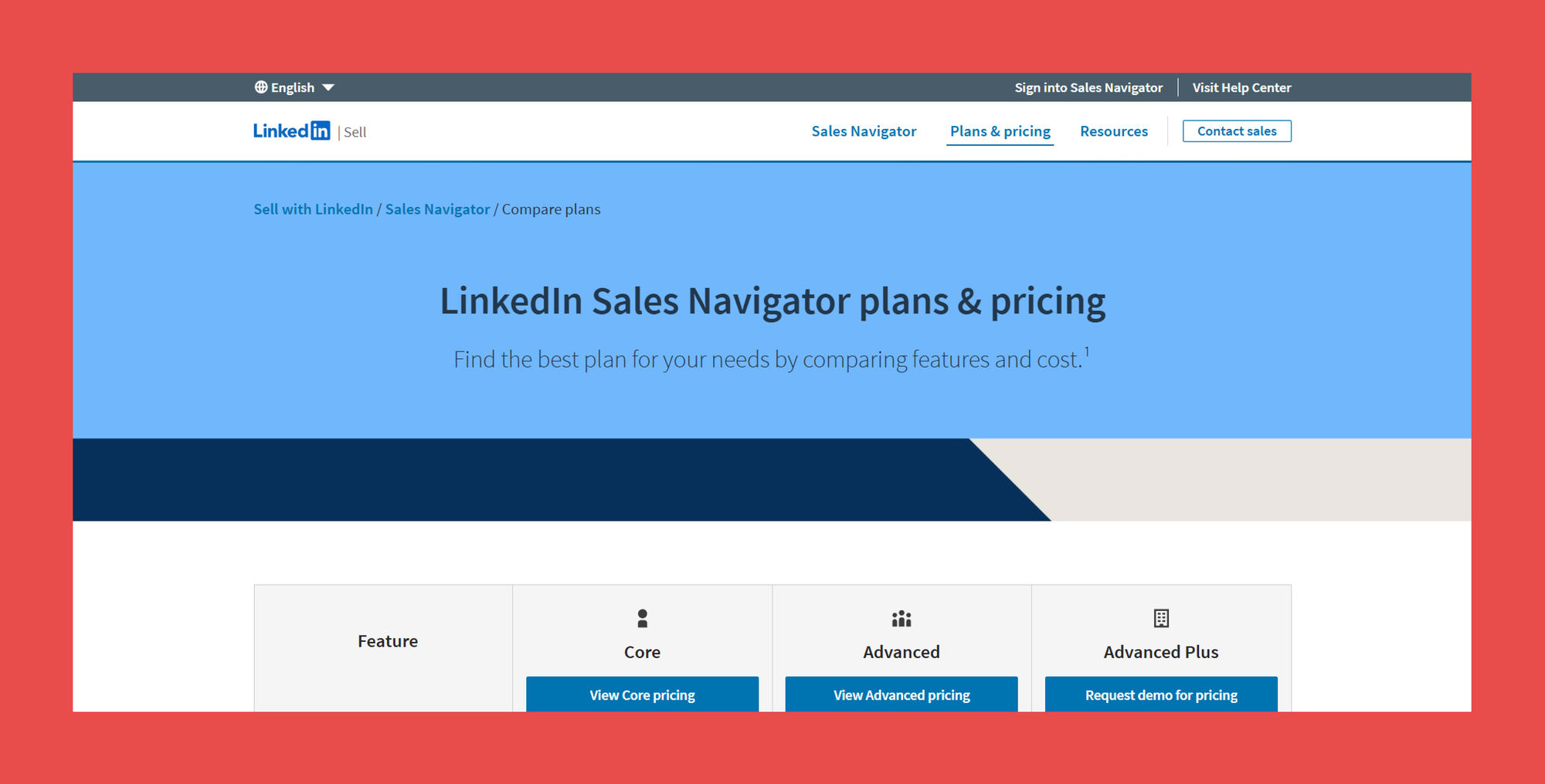Click the footnote superscript after the subtitle

tap(1088, 350)
